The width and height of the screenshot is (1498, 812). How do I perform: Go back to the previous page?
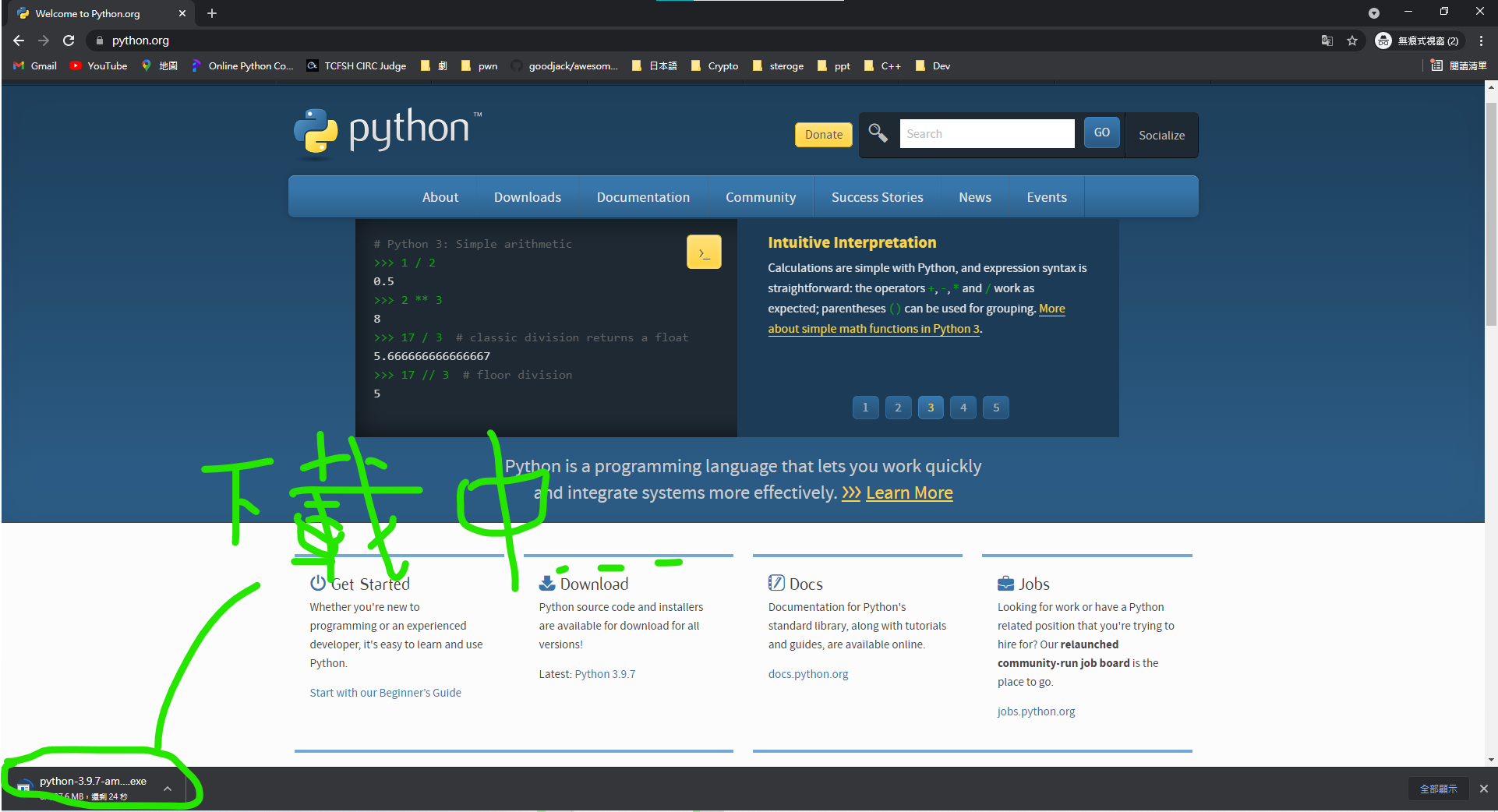tap(19, 41)
